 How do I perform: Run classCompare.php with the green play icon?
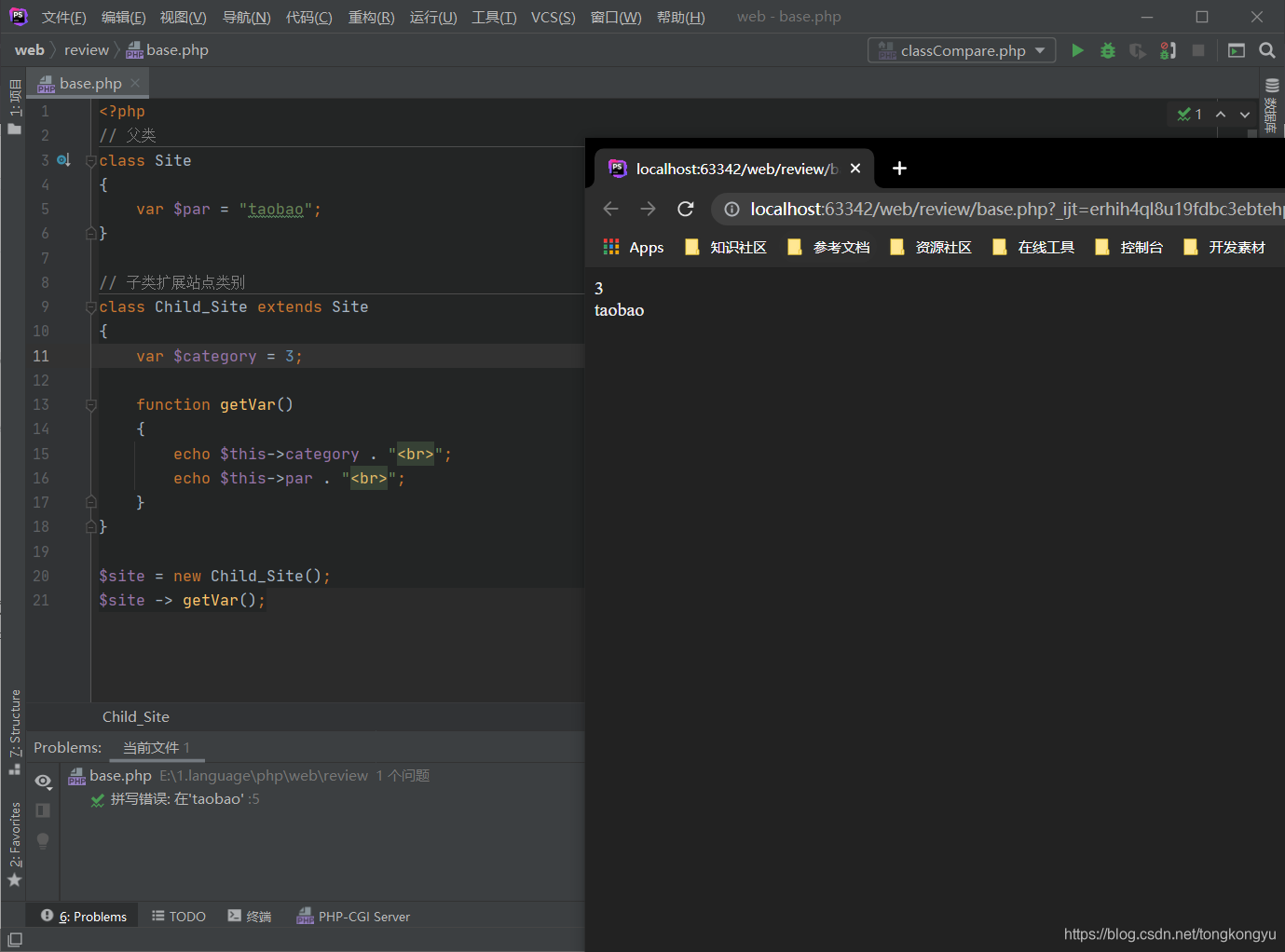(1077, 50)
